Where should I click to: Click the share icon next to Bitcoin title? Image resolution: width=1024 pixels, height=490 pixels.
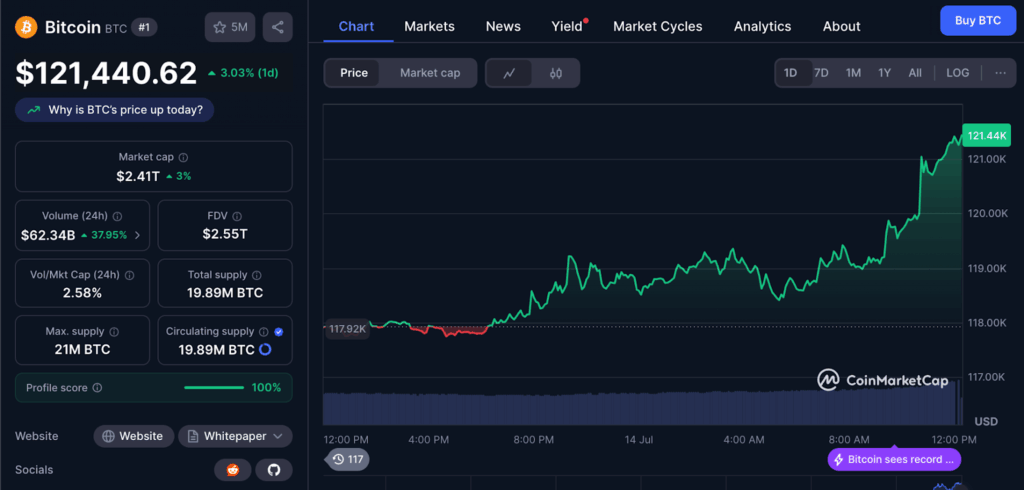coord(277,27)
